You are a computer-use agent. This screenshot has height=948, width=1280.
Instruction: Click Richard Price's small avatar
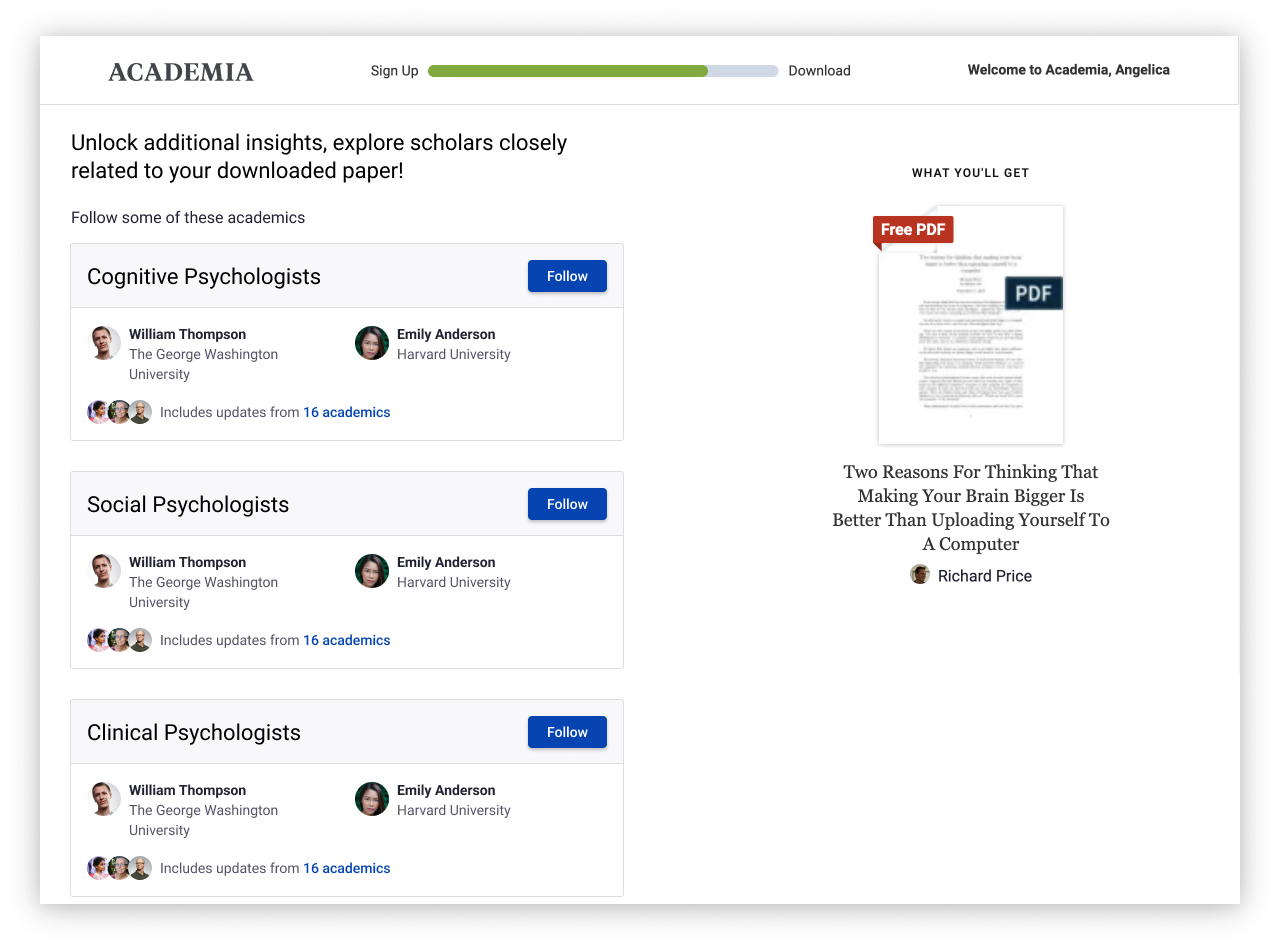point(920,574)
